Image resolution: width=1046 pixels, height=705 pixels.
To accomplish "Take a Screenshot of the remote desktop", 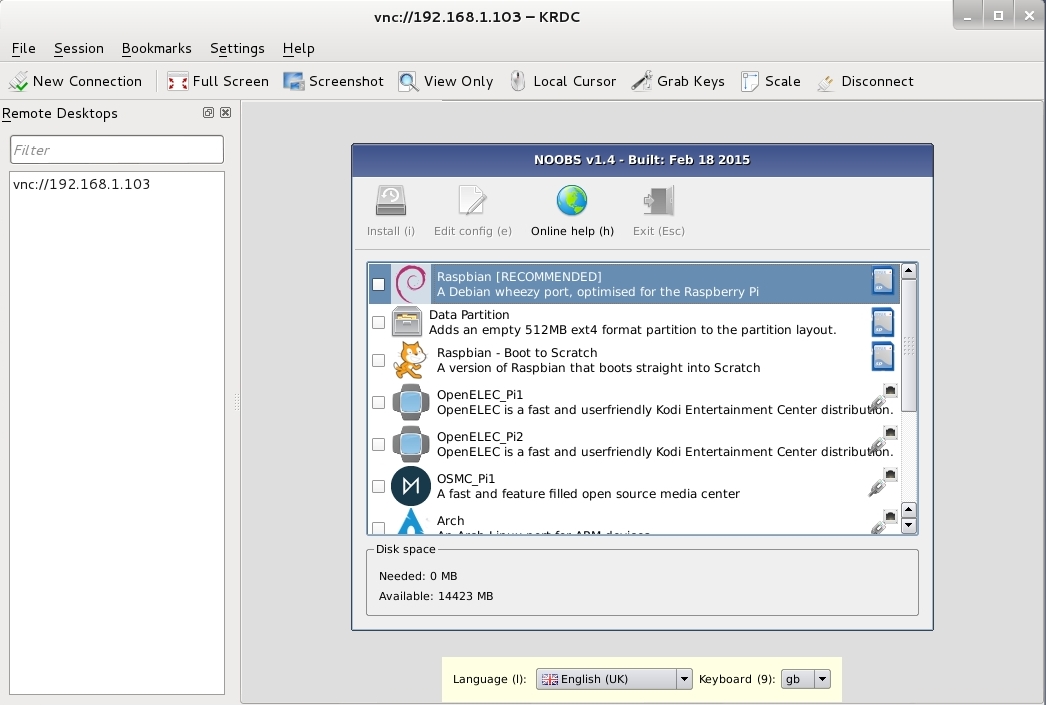I will click(334, 81).
